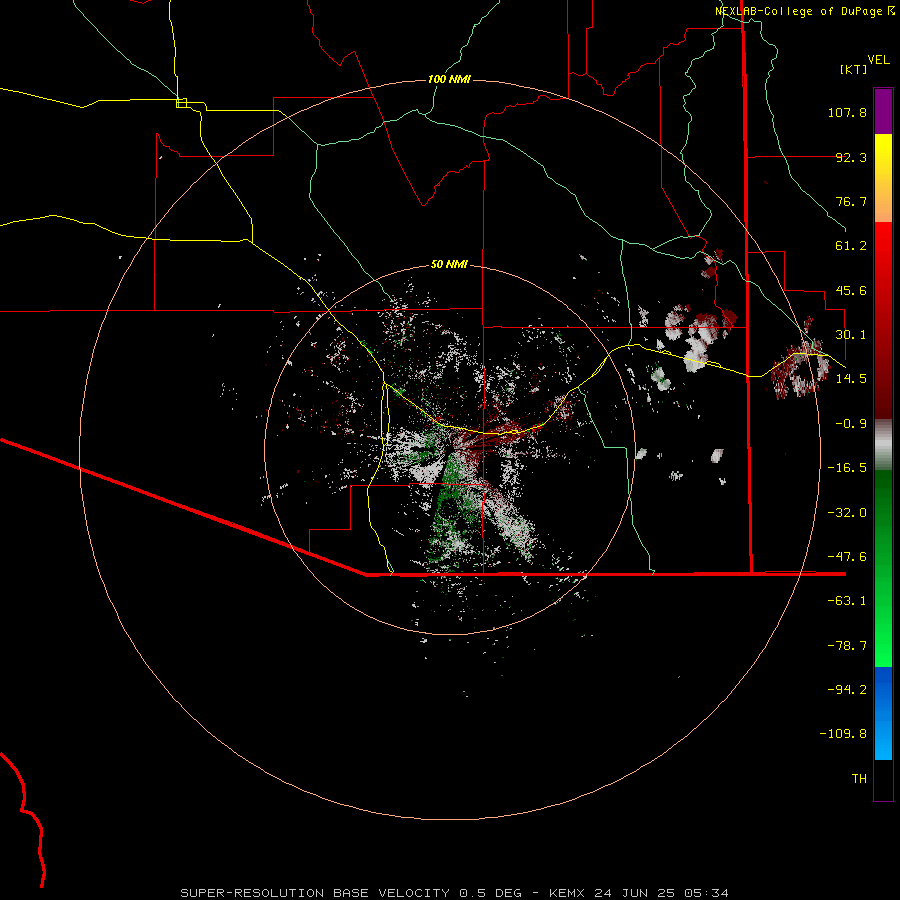Click the VEL legend title
Viewport: 900px width, 900px height.
[x=878, y=60]
